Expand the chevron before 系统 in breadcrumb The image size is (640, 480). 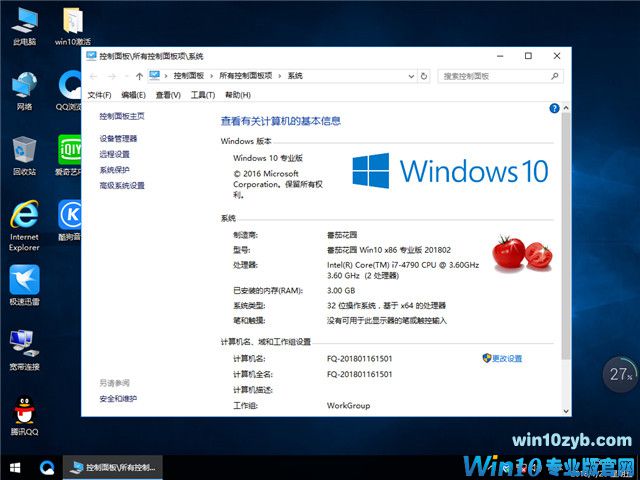tap(280, 76)
